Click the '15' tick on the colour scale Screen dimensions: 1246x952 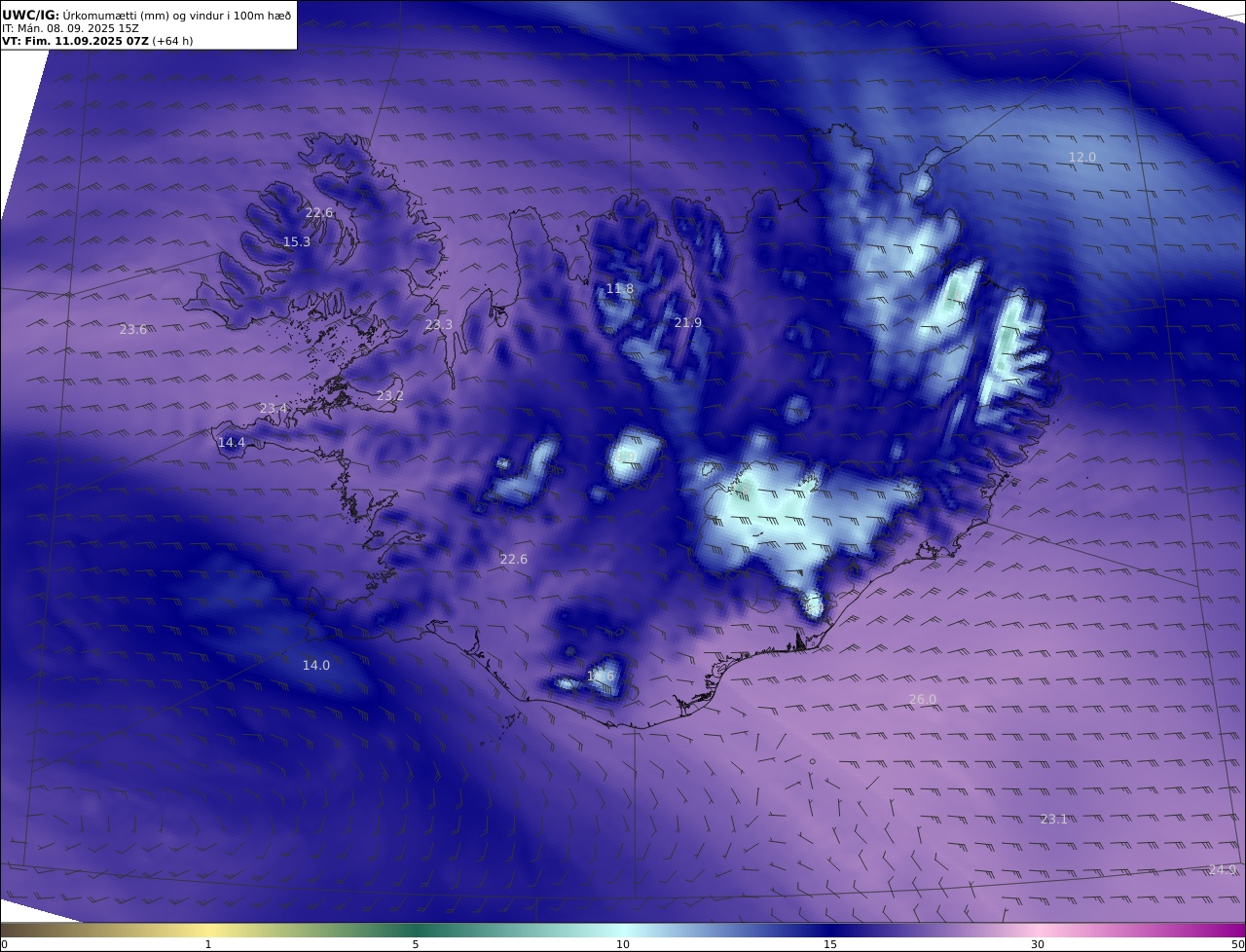[x=830, y=944]
